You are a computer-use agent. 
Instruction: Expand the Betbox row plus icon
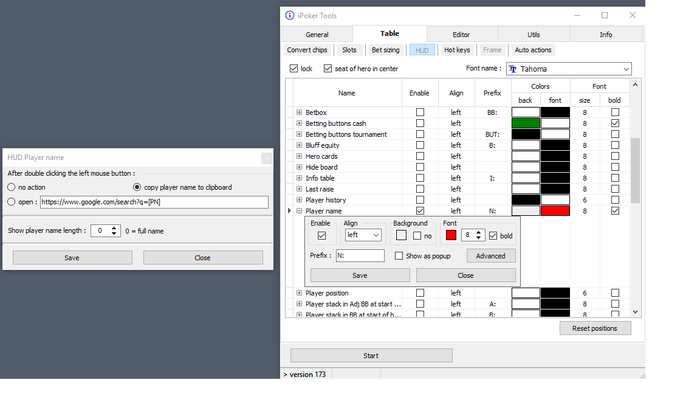(299, 112)
